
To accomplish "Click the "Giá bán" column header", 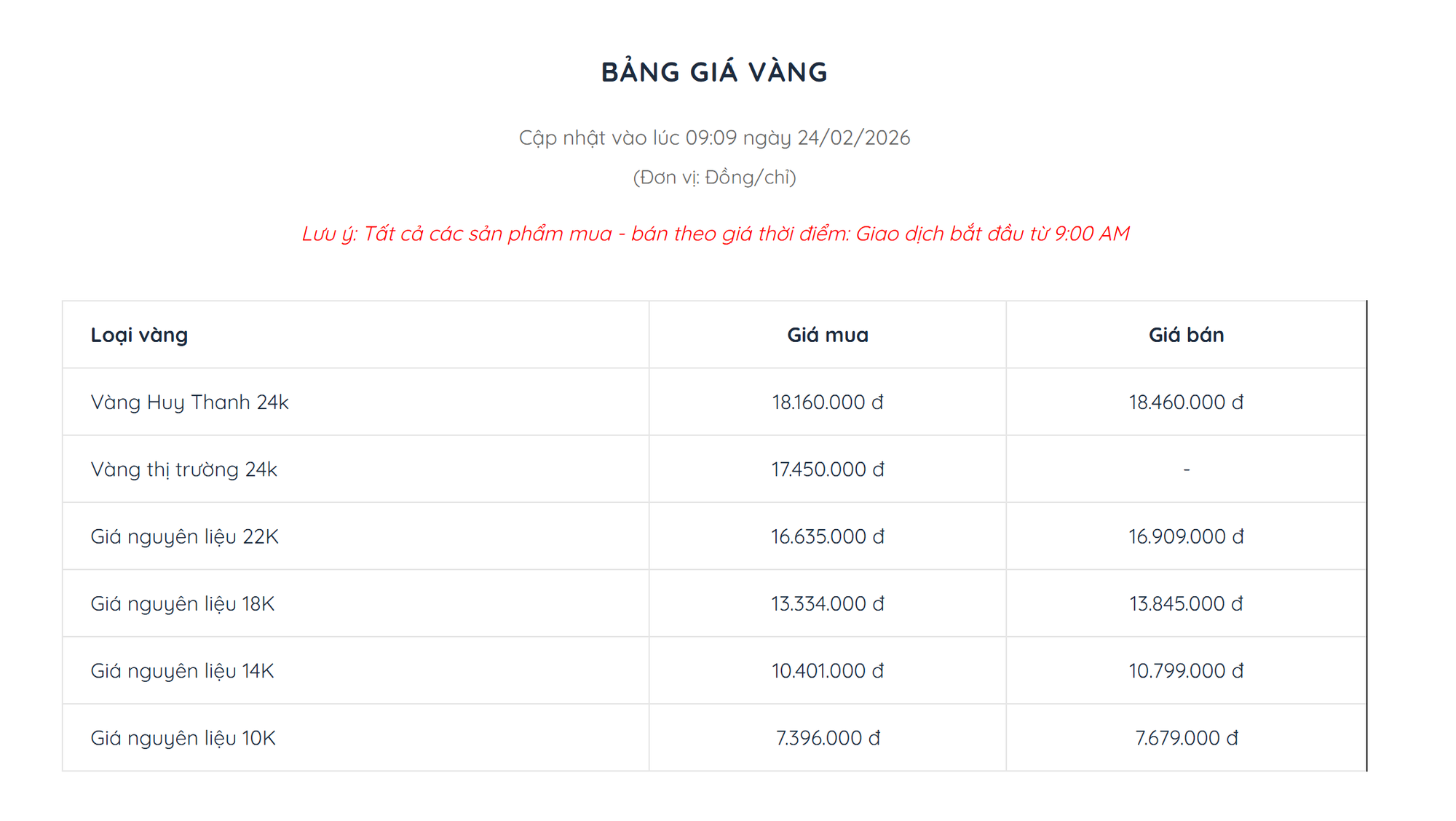I will point(1186,335).
